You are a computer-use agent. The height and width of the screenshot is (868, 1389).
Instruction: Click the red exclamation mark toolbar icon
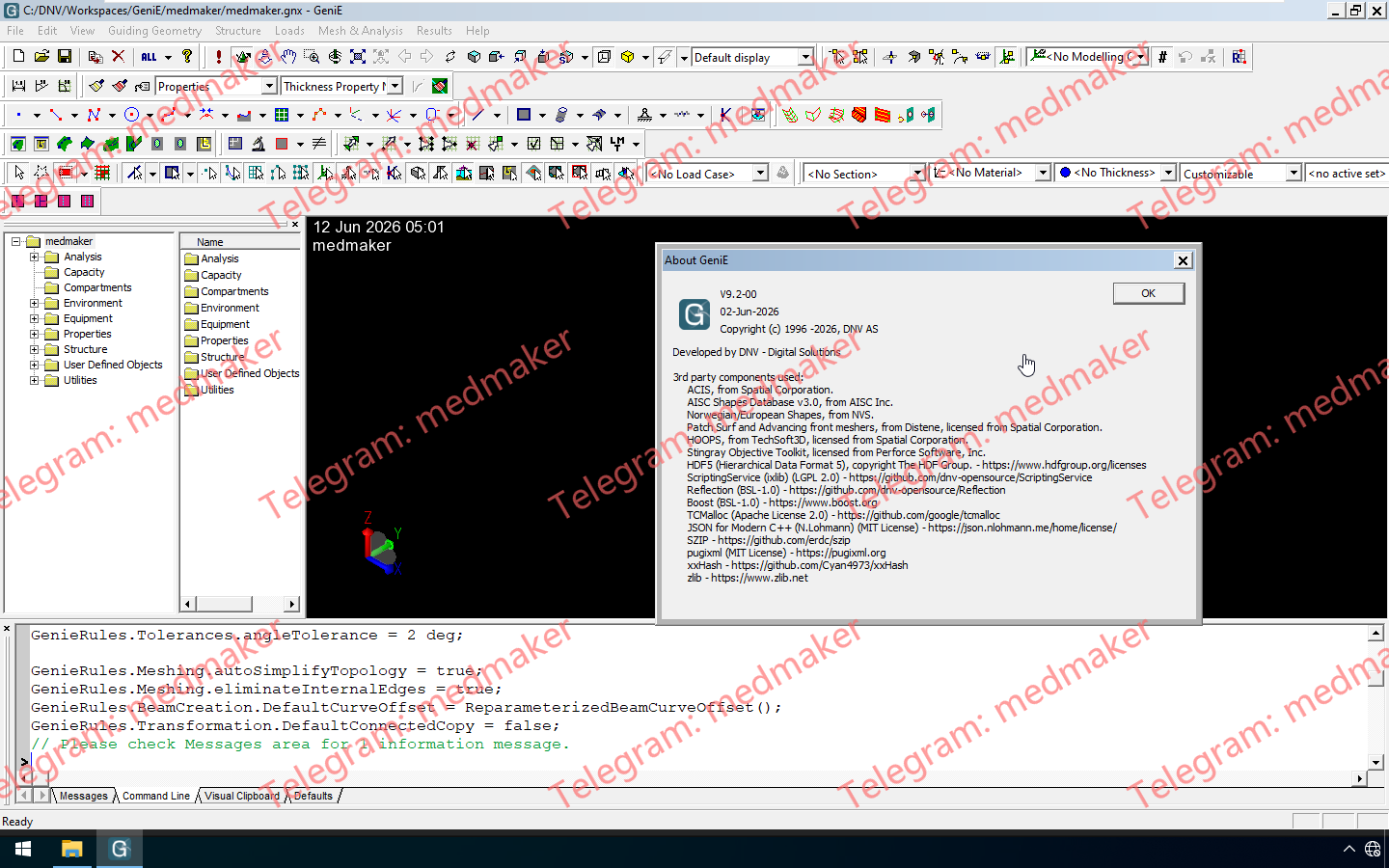(x=219, y=57)
